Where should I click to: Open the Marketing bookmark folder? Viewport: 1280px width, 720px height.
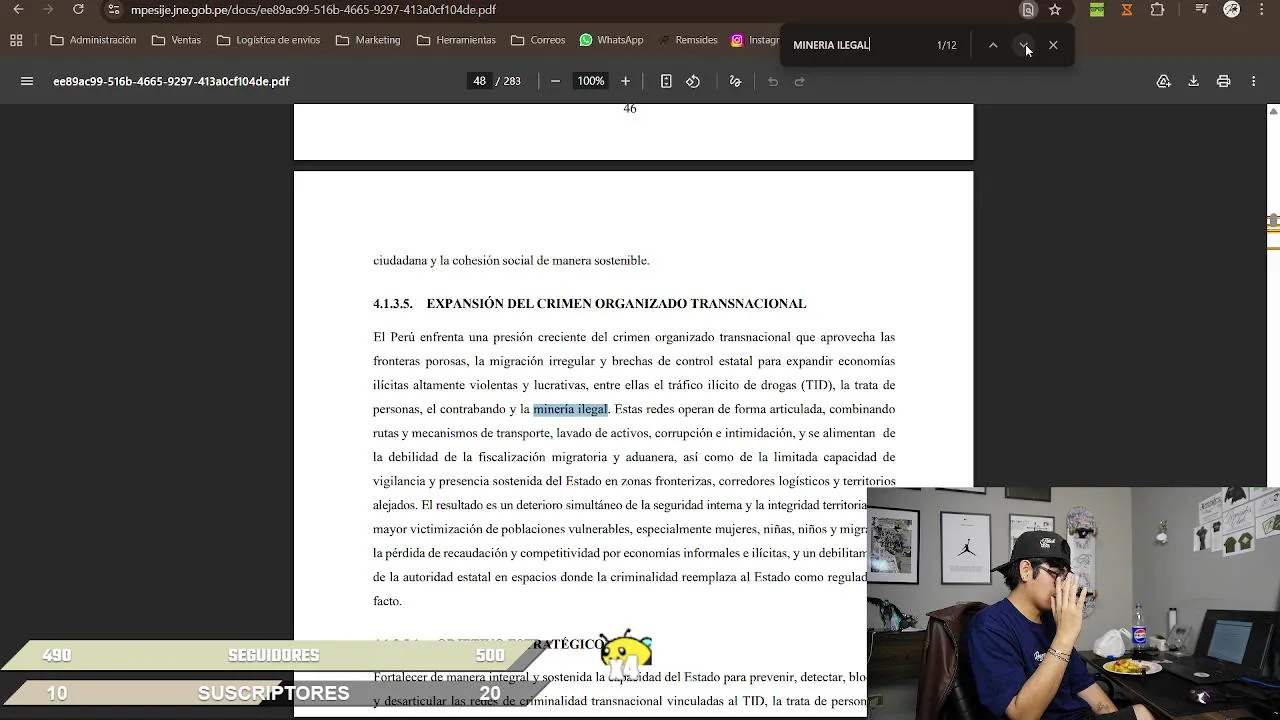click(368, 41)
